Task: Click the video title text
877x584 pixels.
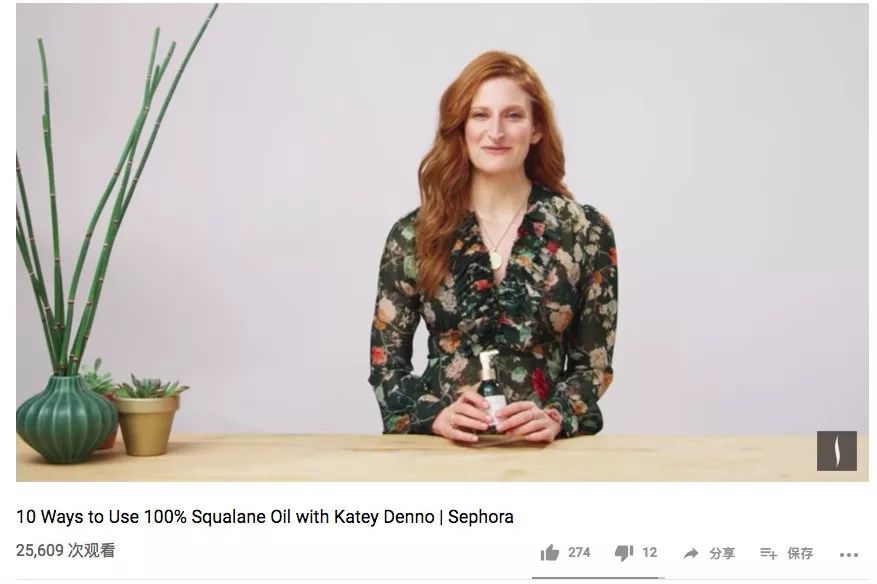Action: [265, 516]
